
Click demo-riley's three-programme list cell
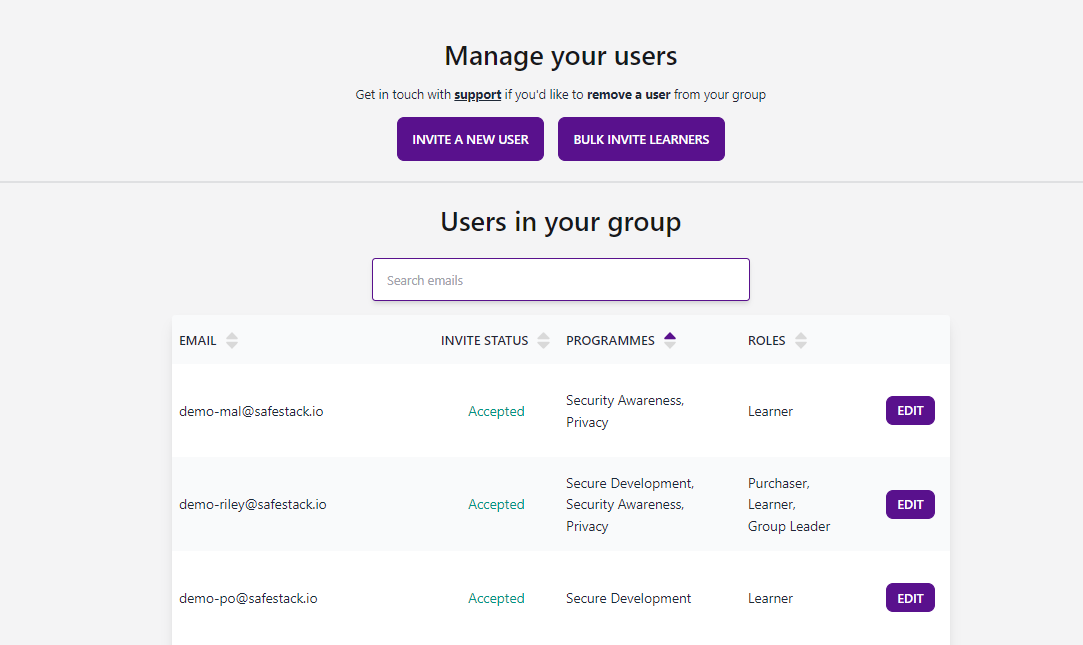point(630,505)
